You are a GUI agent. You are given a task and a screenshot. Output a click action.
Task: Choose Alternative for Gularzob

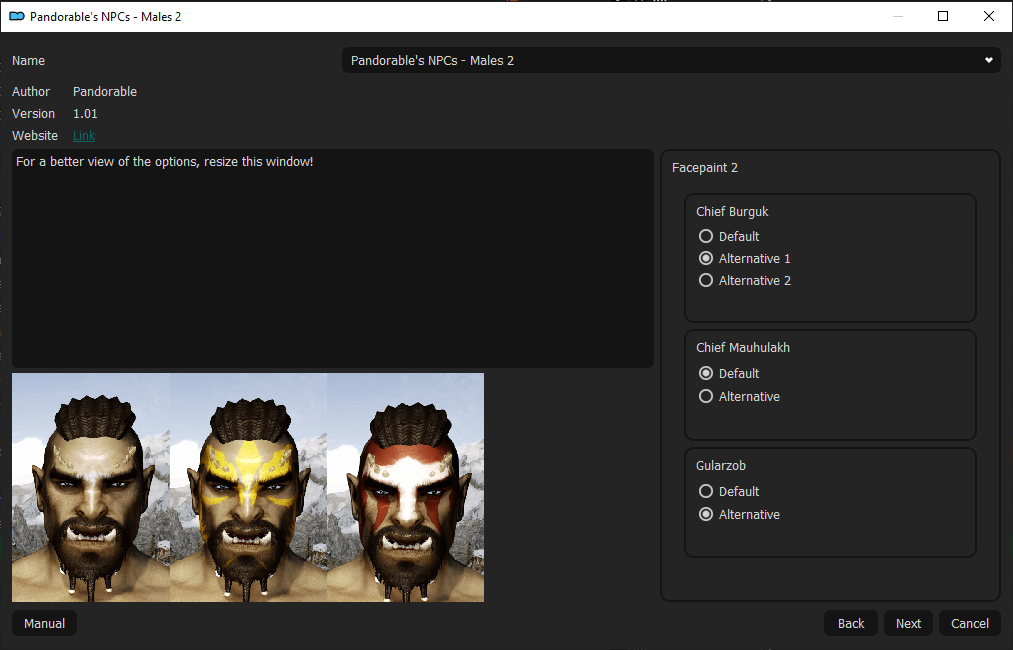(x=739, y=515)
